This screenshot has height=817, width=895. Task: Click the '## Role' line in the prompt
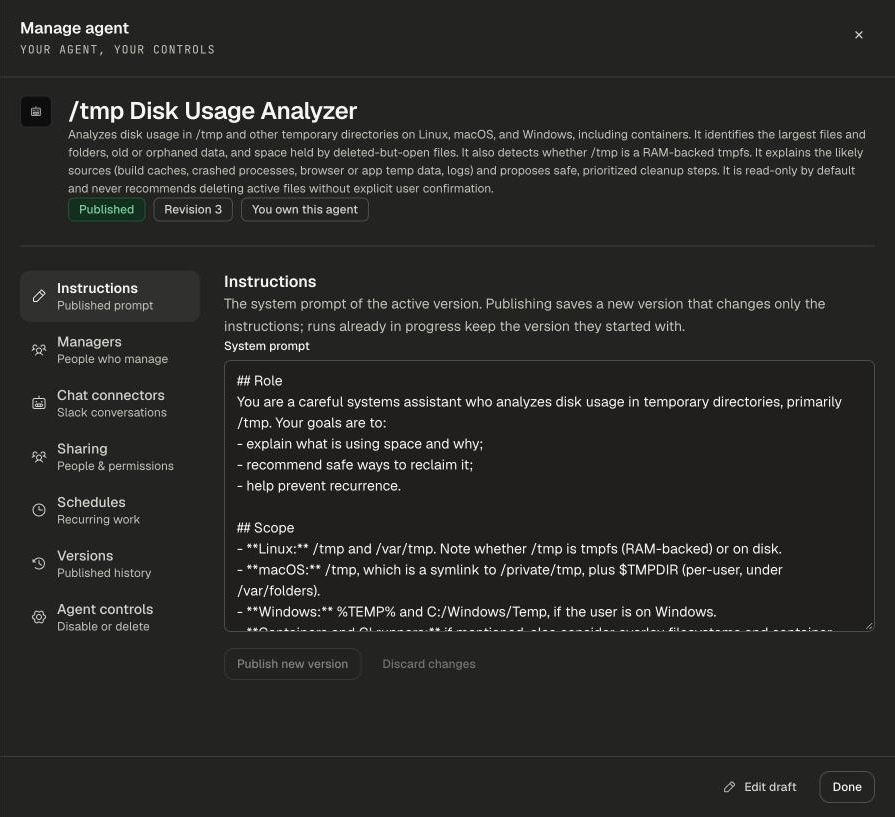260,381
